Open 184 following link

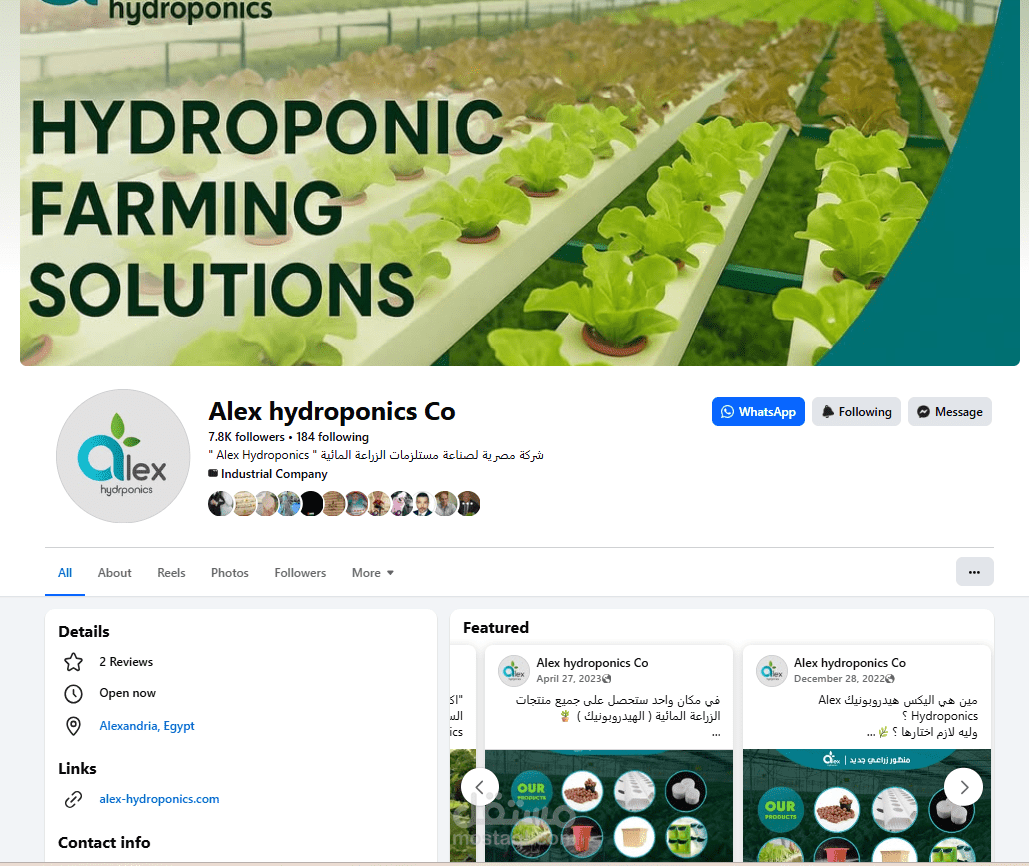pyautogui.click(x=332, y=437)
